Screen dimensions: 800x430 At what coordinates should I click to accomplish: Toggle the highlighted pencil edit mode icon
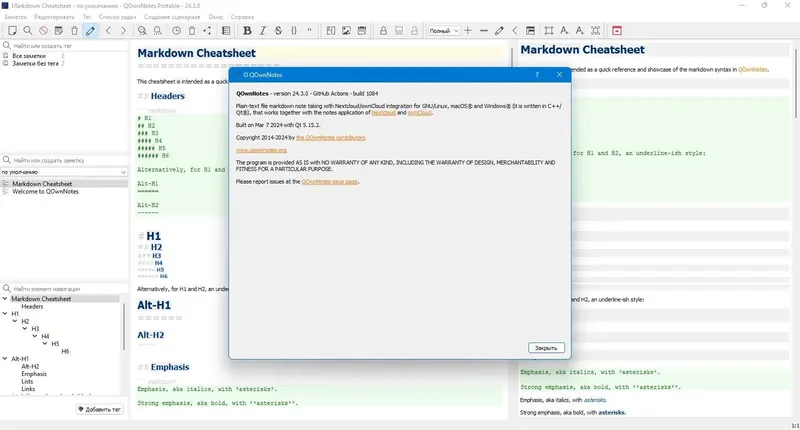(x=90, y=31)
